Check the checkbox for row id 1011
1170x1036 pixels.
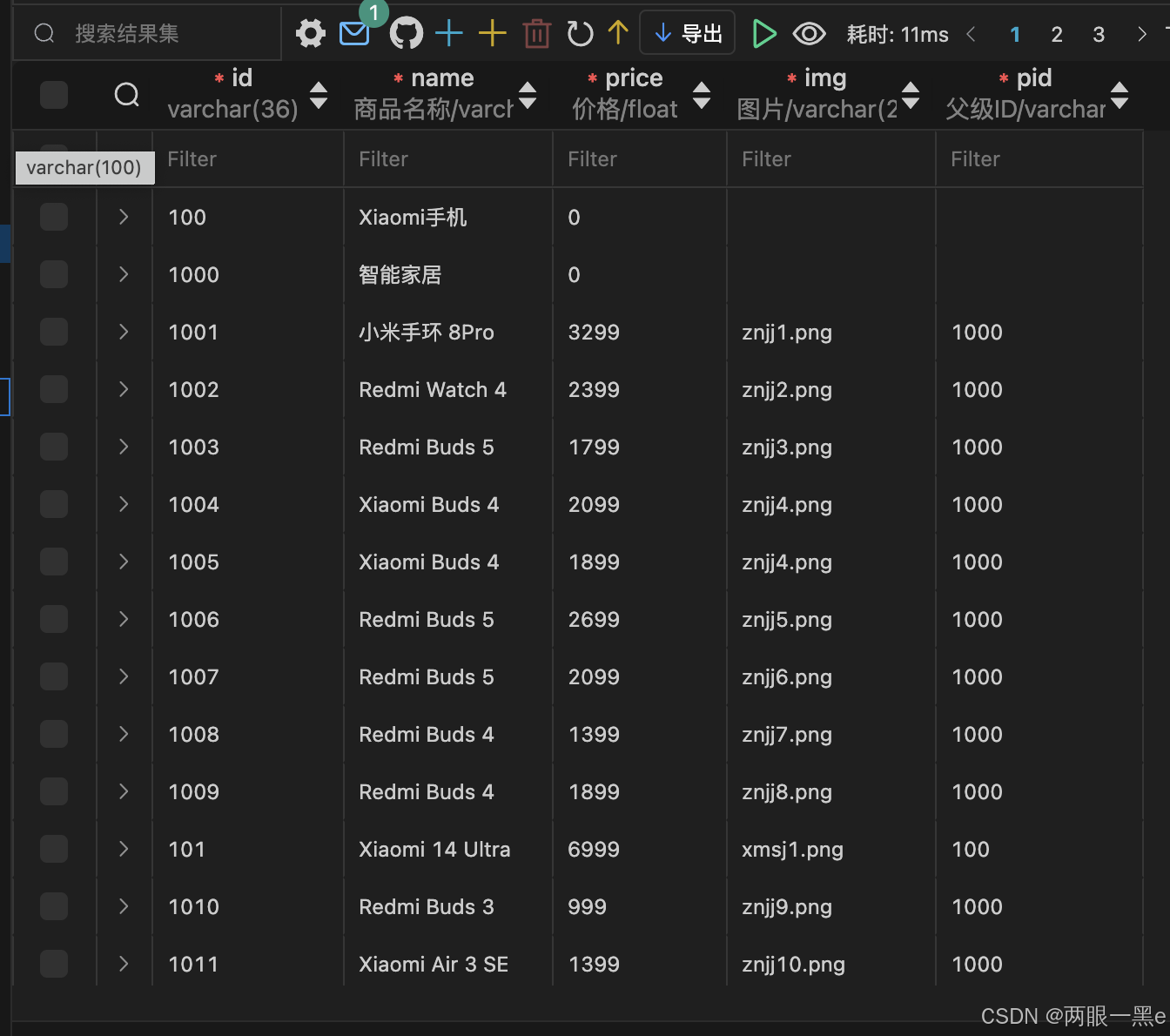54,964
